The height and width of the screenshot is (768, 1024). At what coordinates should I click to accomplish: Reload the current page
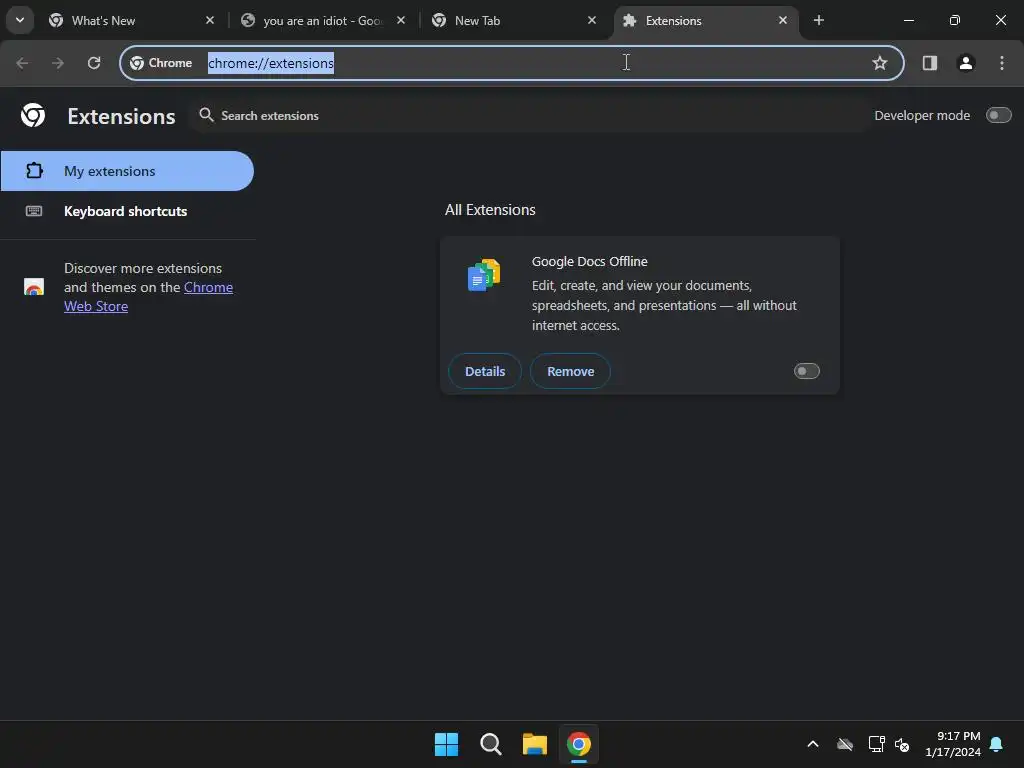point(94,63)
